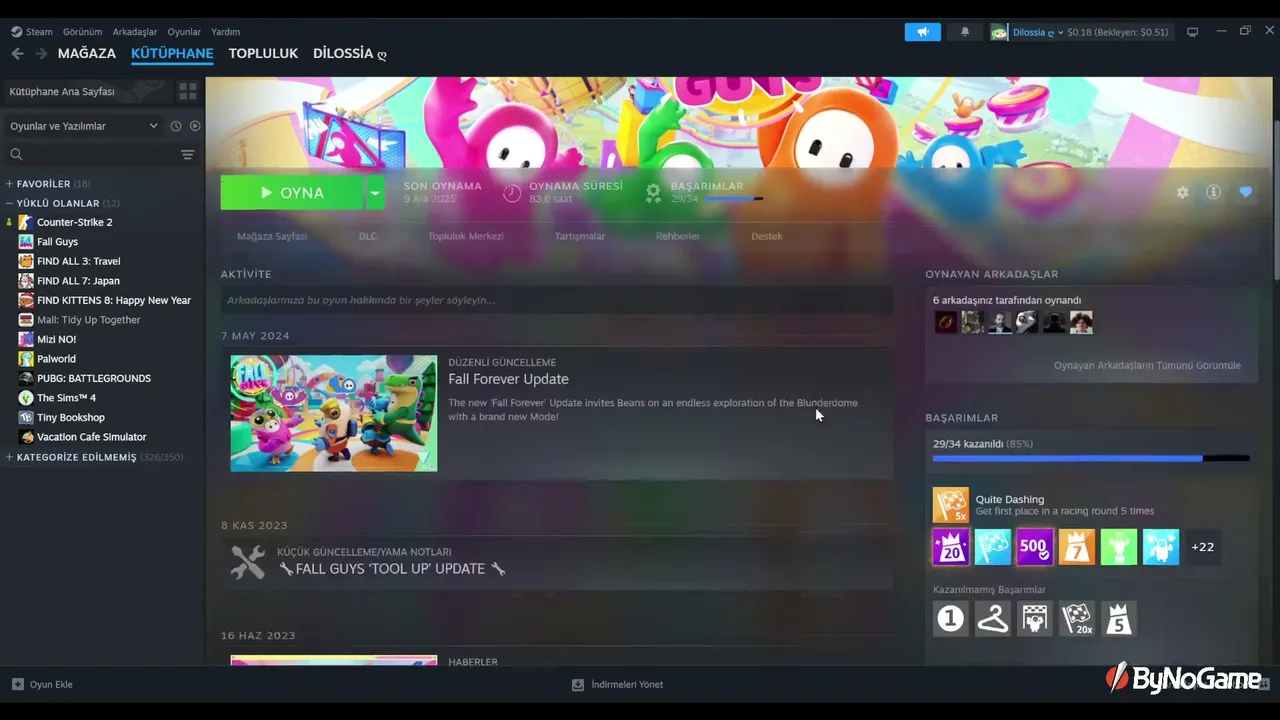The height and width of the screenshot is (720, 1280).
Task: Open the Arkadaşlar menu
Action: [135, 32]
